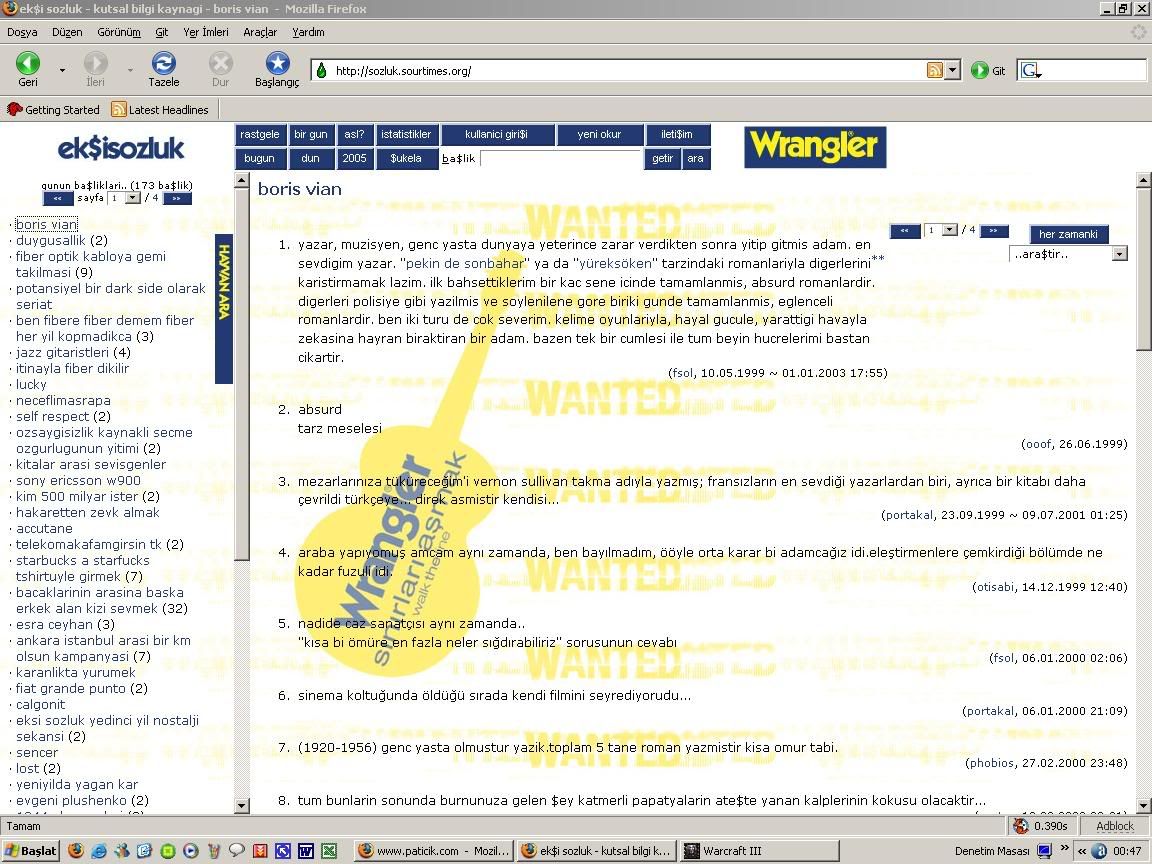
Task: Open the Araçlar menu
Action: [x=260, y=32]
